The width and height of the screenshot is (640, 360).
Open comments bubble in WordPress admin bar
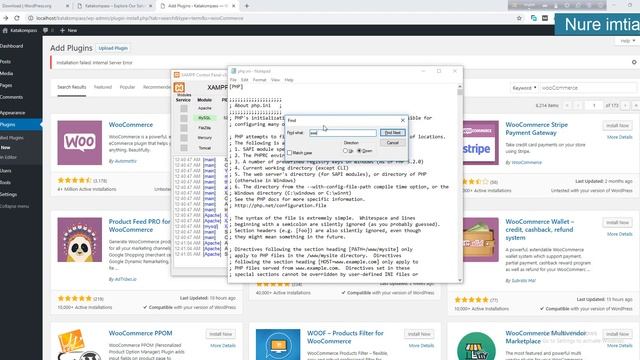(45, 30)
